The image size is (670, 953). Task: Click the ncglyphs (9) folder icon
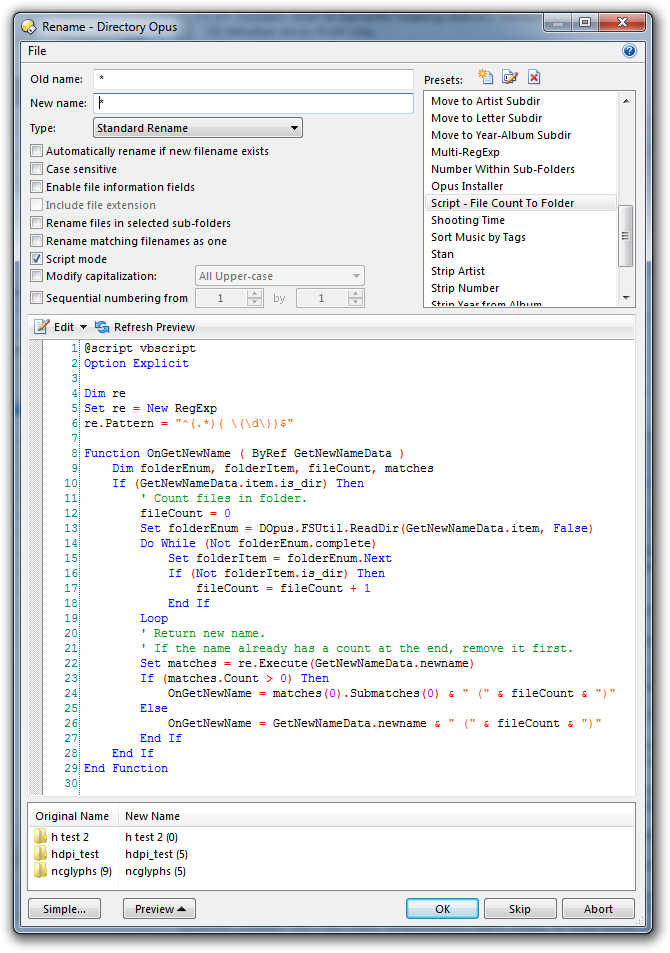pos(41,871)
